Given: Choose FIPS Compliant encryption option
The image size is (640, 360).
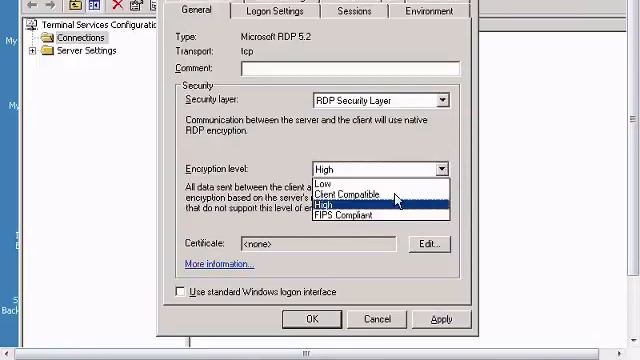Looking at the screenshot, I should click(381, 215).
